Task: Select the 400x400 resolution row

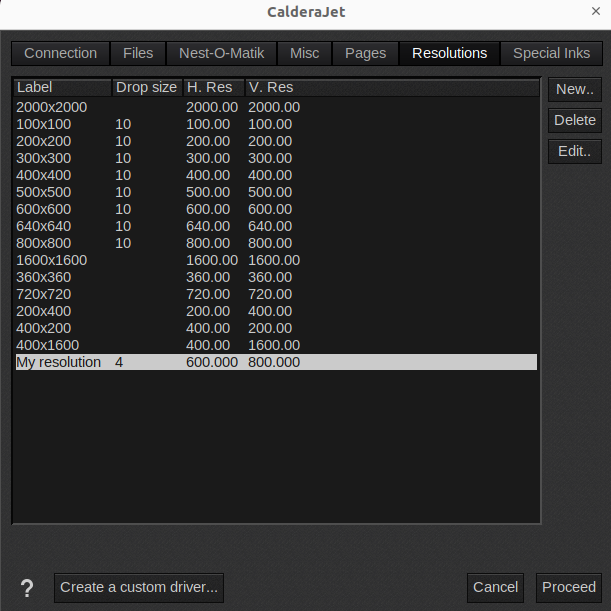Action: [x=276, y=175]
